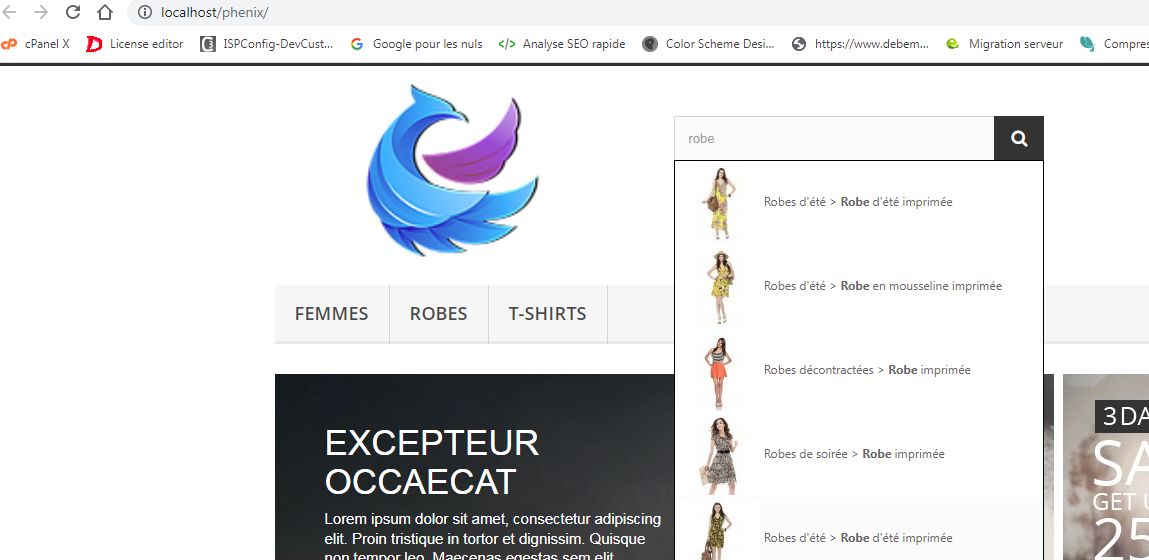Open the debem bookmark with globe icon

(860, 44)
